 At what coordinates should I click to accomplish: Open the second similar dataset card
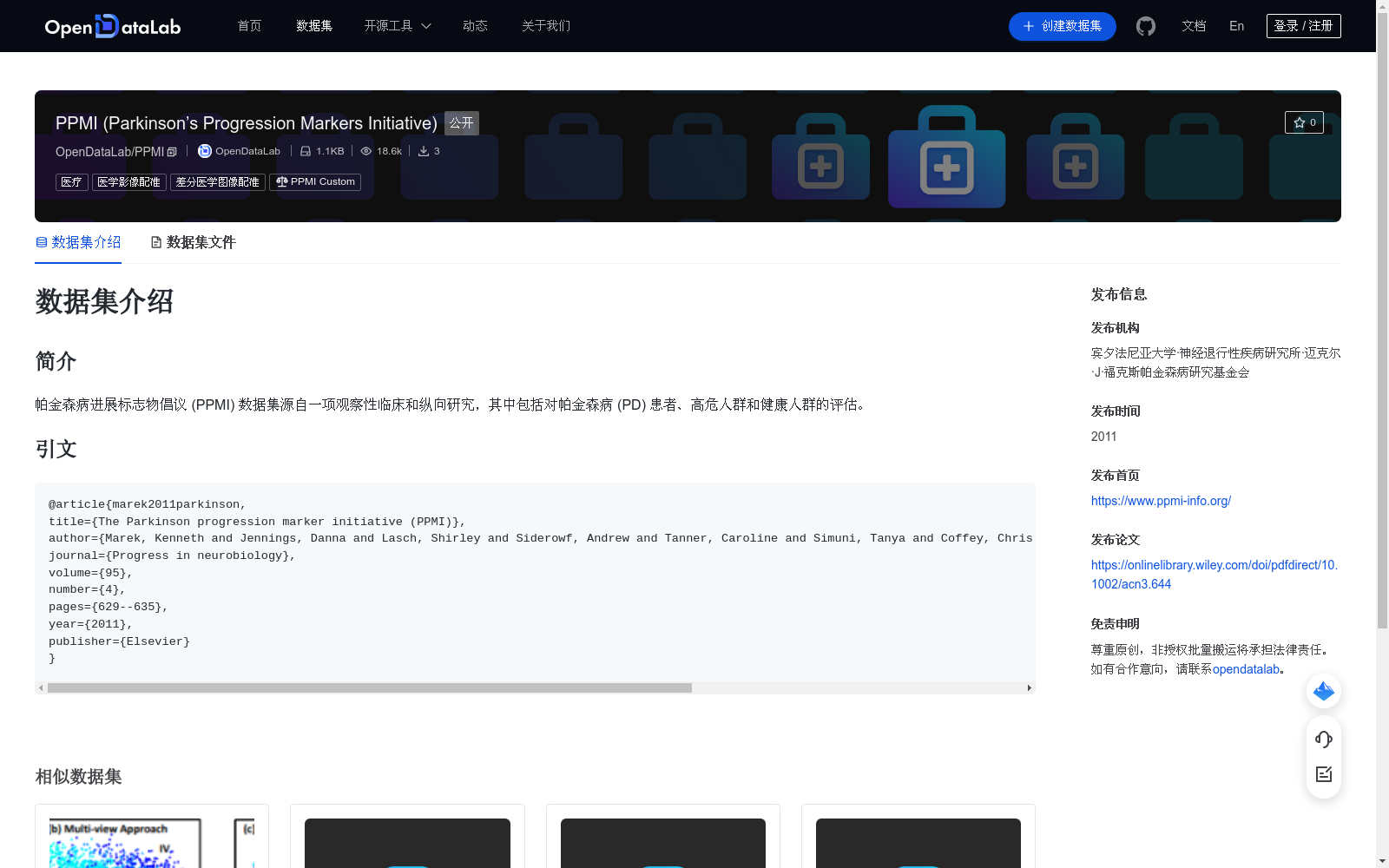pyautogui.click(x=407, y=837)
